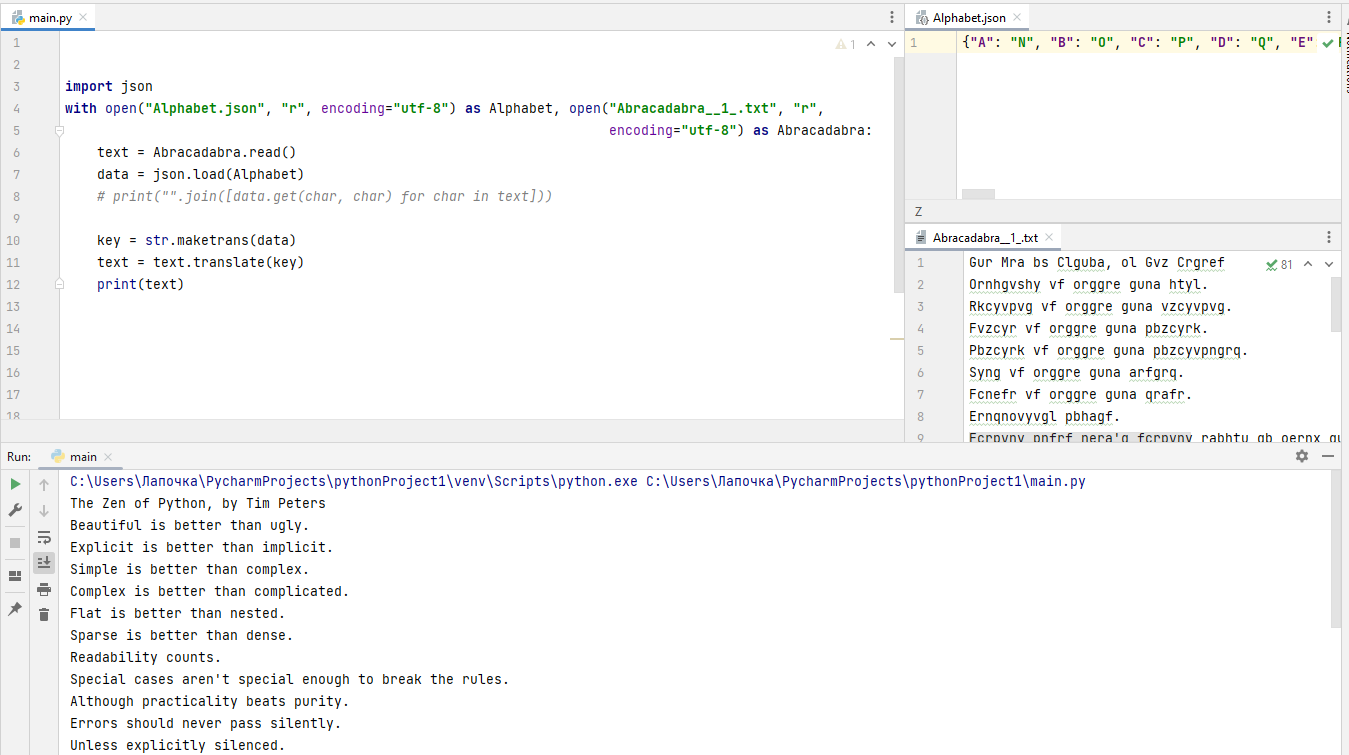Click the typo count 81 indicator
This screenshot has height=755, width=1349.
1279,265
